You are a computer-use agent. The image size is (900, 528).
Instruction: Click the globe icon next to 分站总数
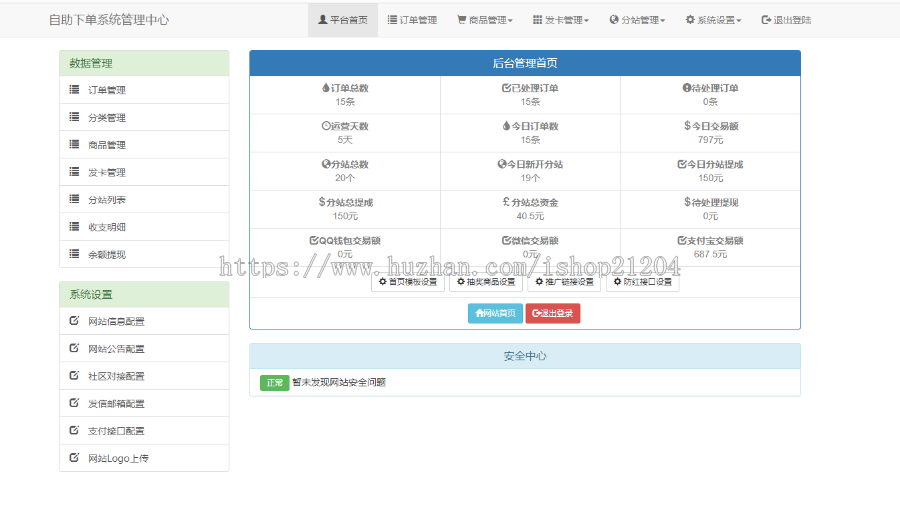tap(326, 164)
